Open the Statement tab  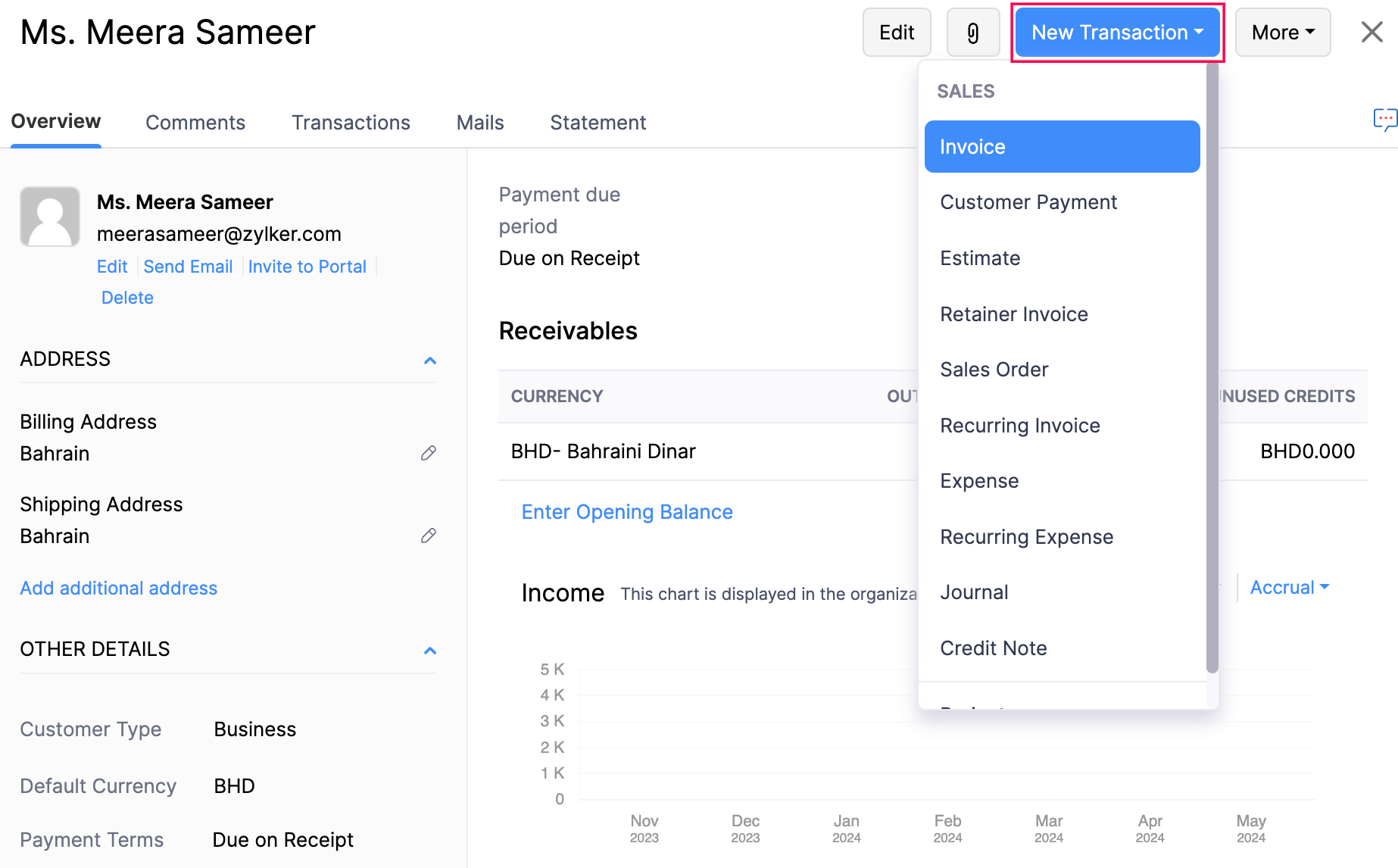pyautogui.click(x=598, y=123)
